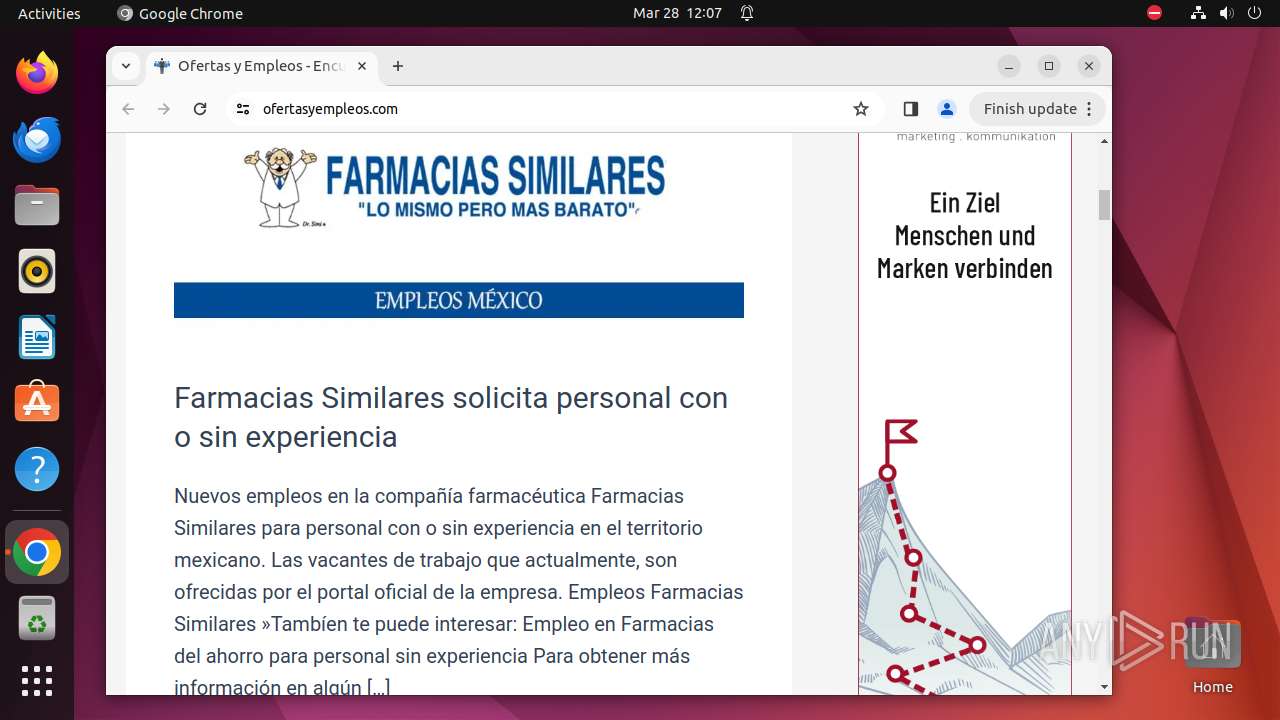Open Firefox from the dock
This screenshot has height=720, width=1280.
pyautogui.click(x=37, y=73)
